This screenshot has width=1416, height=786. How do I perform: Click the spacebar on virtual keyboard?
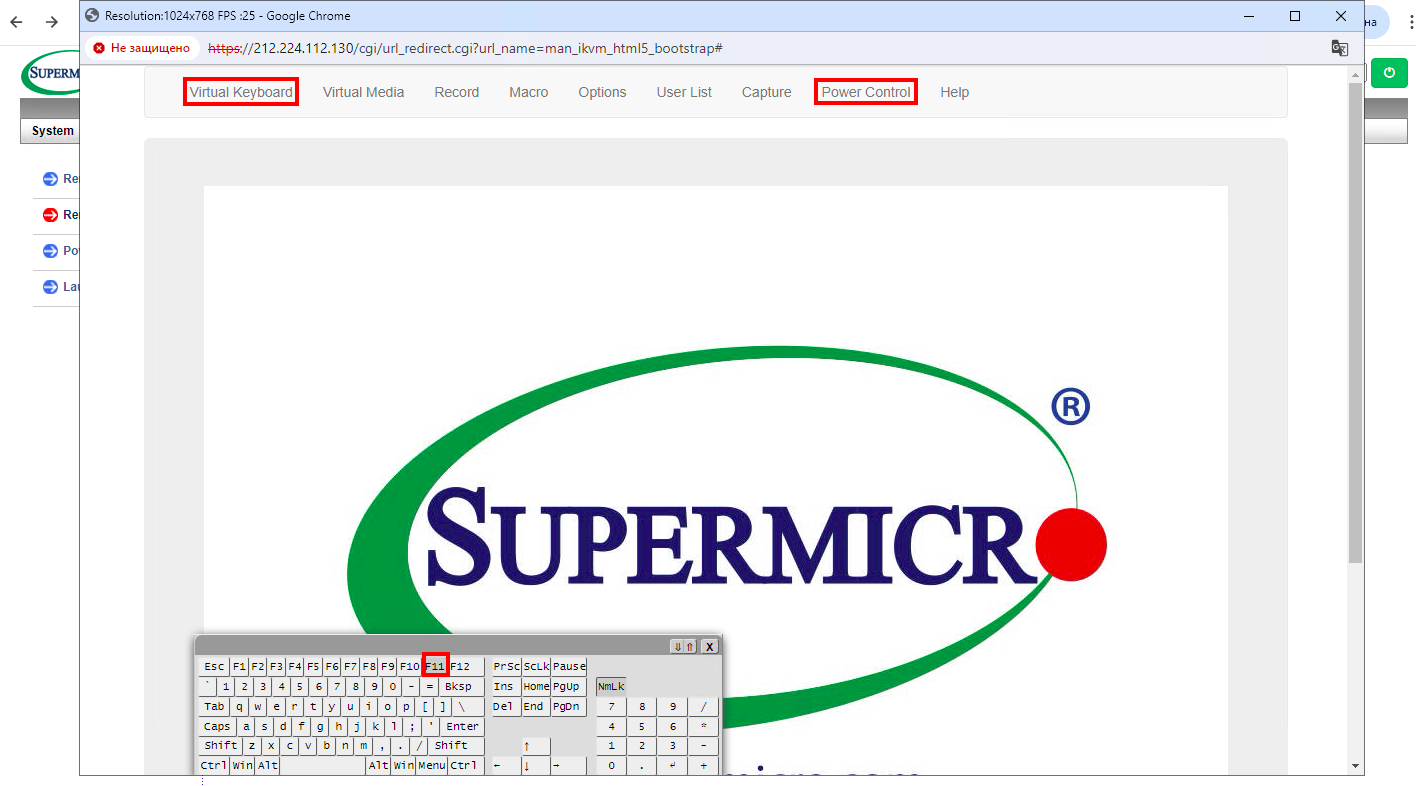point(323,766)
